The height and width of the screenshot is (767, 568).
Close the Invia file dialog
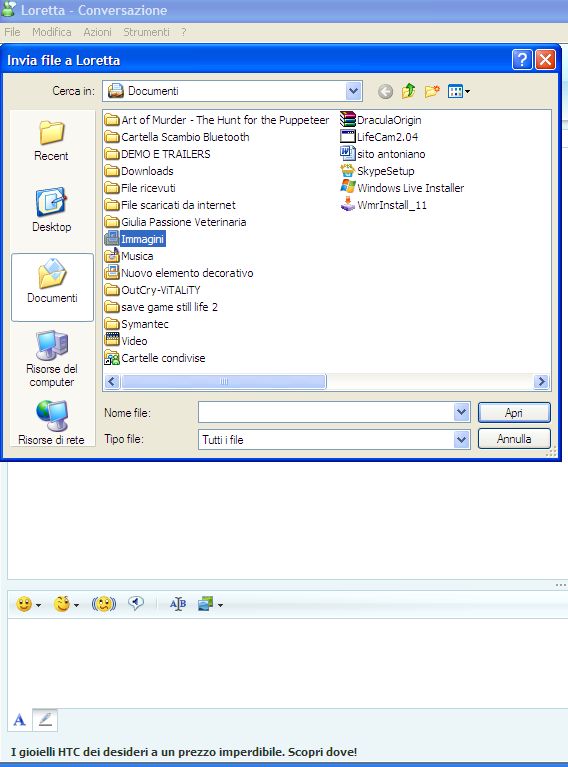point(545,60)
